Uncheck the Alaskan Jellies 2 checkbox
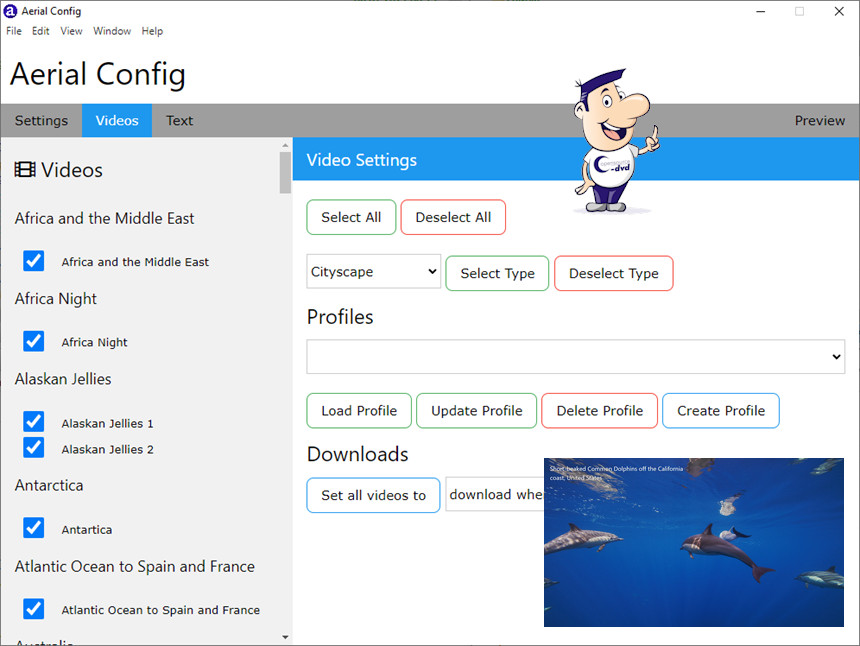 tap(34, 448)
